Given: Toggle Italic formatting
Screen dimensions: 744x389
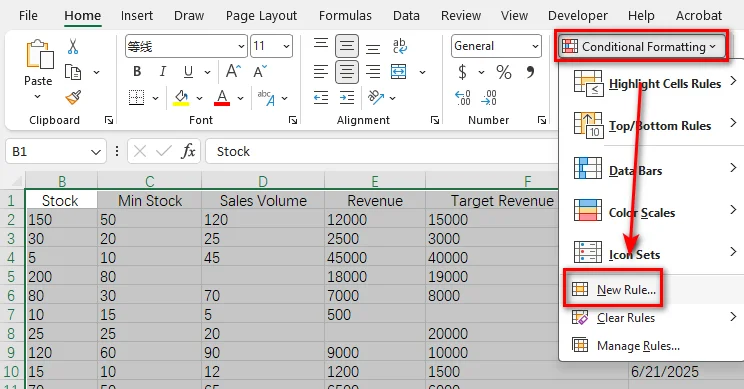Looking at the screenshot, I should 163,72.
